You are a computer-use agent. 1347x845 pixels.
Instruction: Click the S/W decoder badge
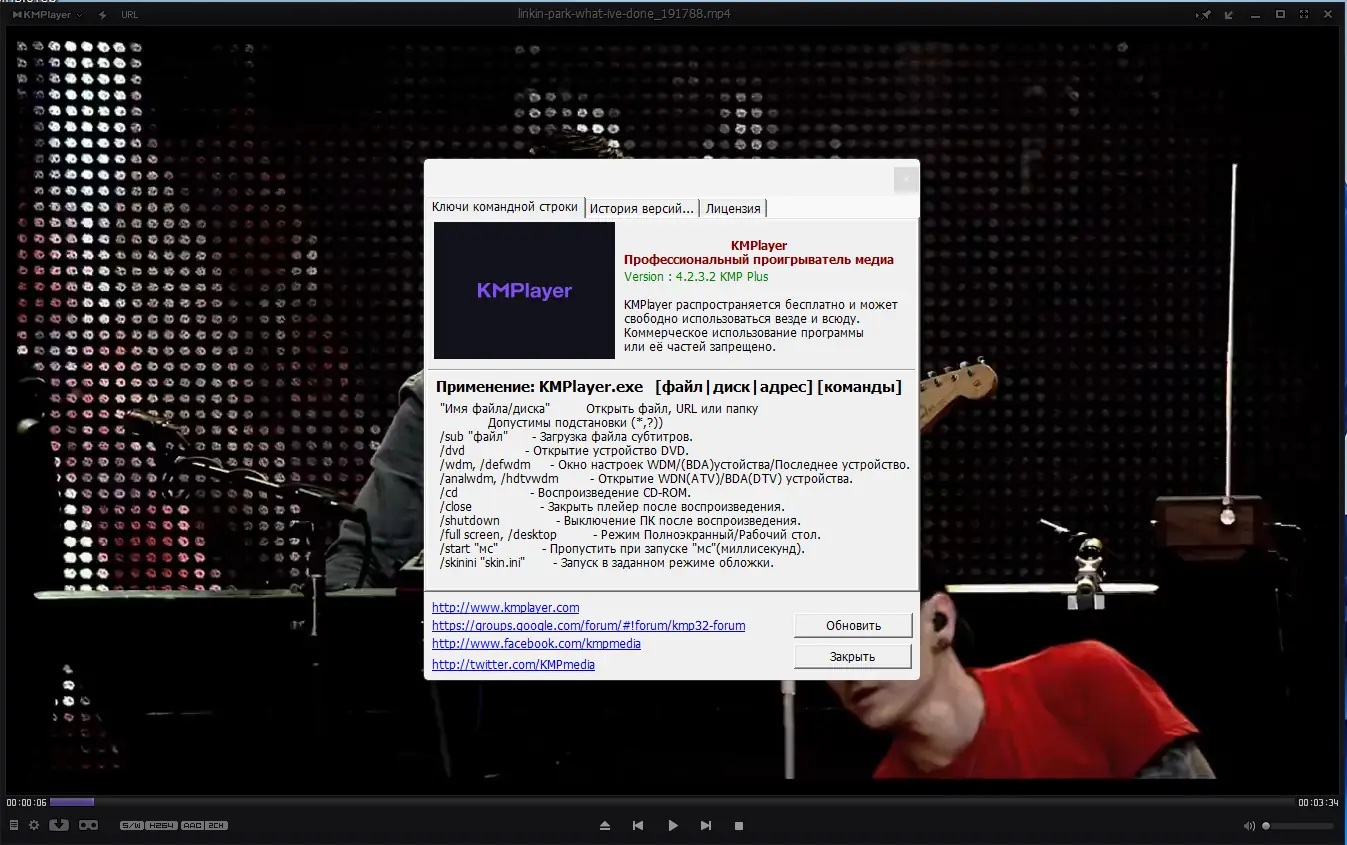click(131, 825)
